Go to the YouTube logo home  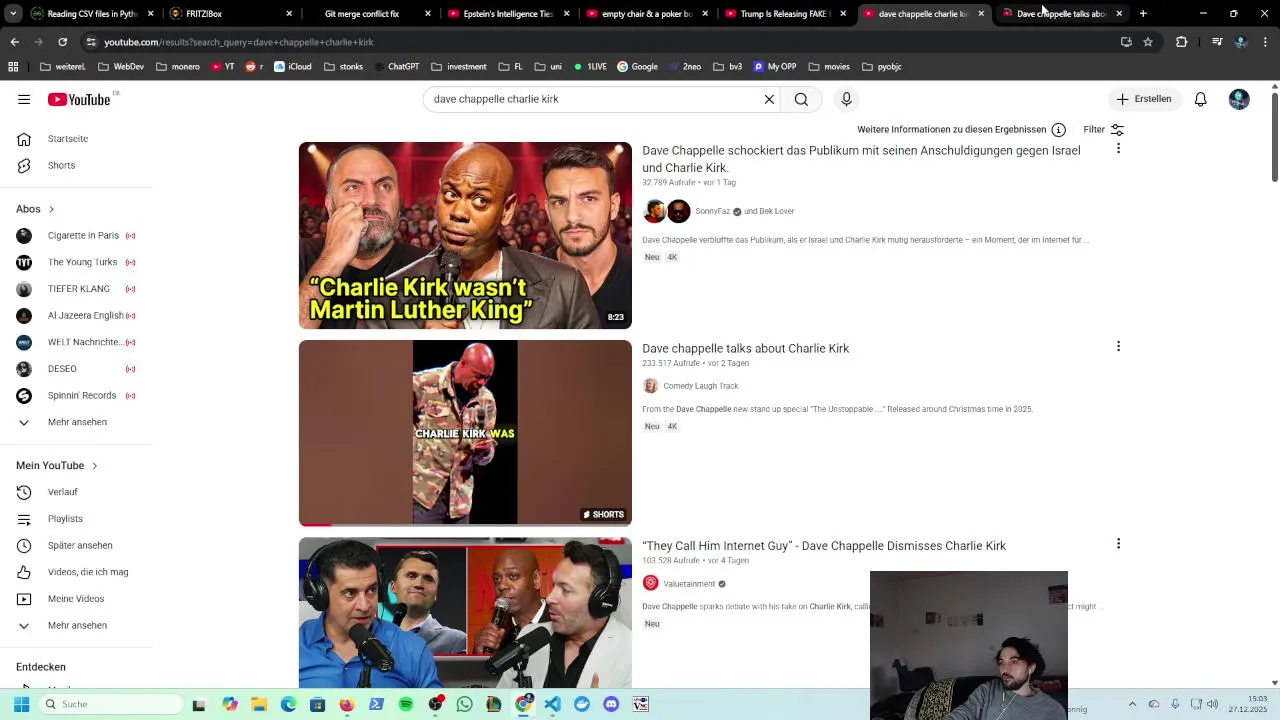pos(80,99)
